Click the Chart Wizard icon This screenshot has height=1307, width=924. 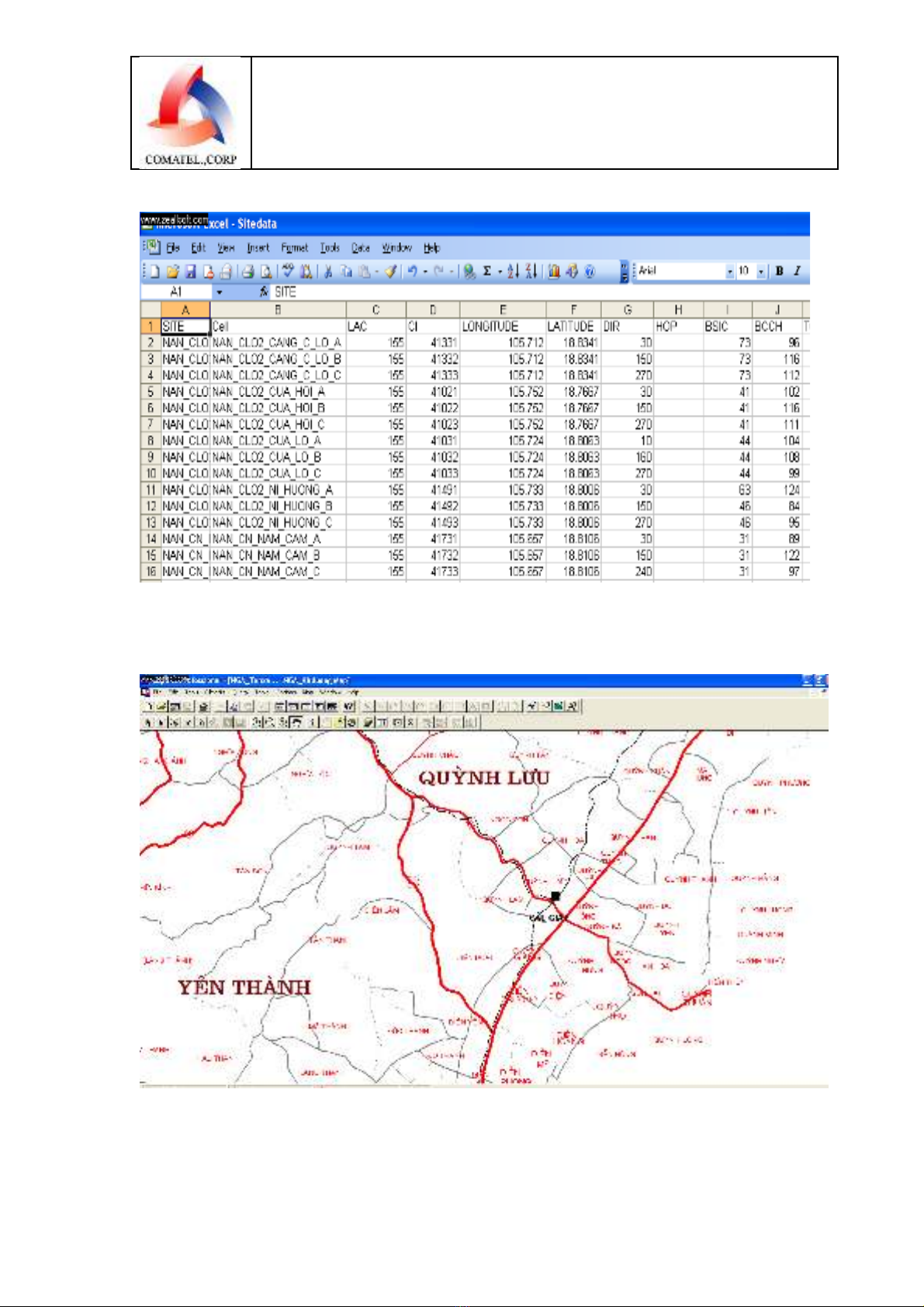tap(554, 271)
